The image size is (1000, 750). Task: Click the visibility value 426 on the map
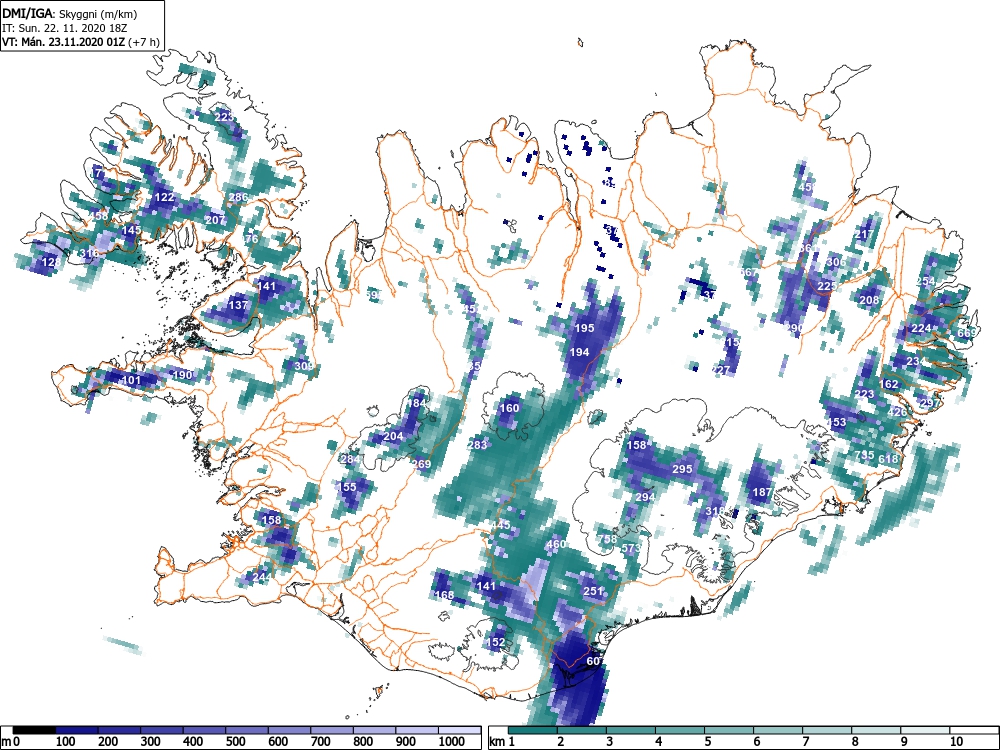coord(897,412)
